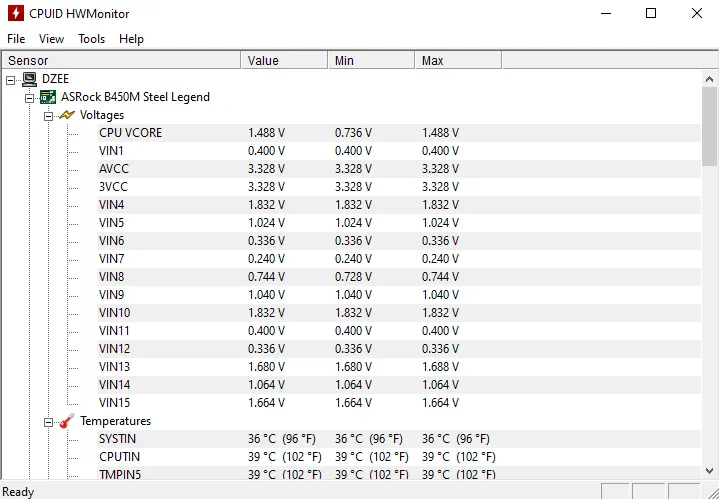Click VIN8 minimum value 0.728 V

353,277
